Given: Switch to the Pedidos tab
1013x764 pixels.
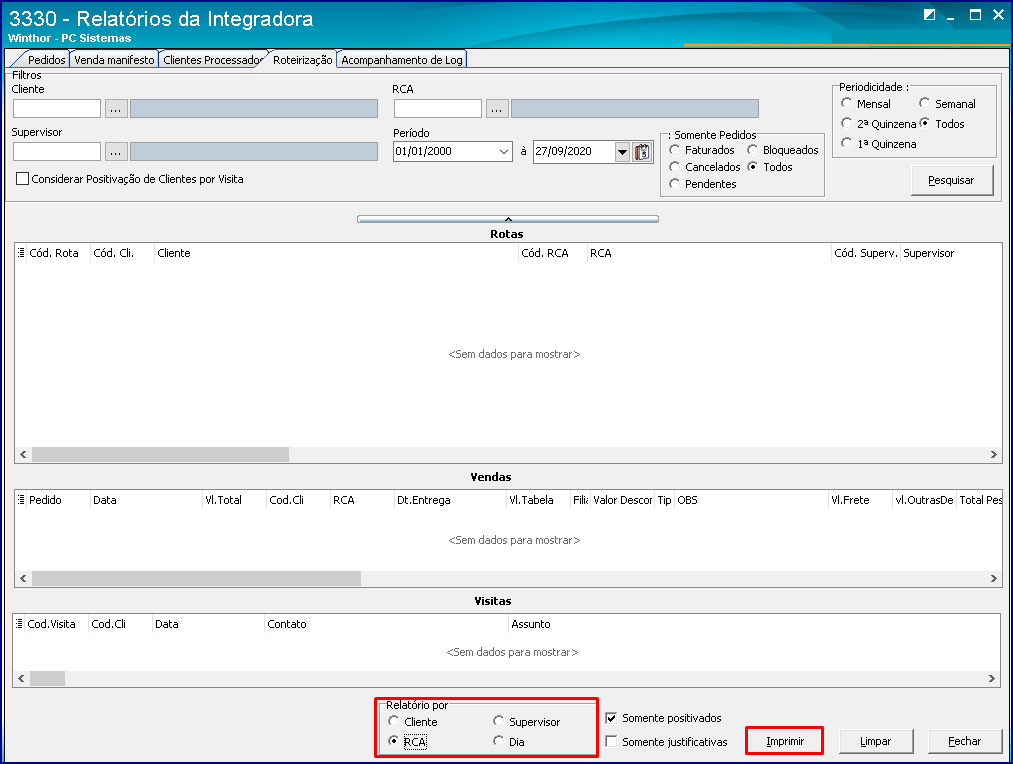Looking at the screenshot, I should pyautogui.click(x=47, y=59).
